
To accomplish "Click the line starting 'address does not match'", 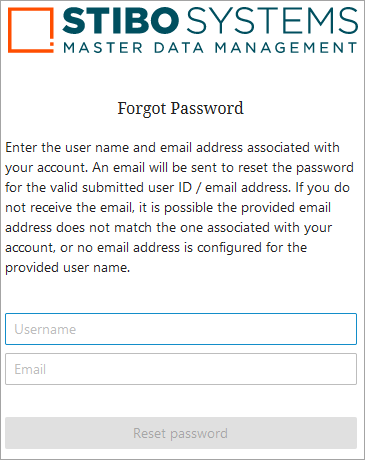I will pos(169,228).
